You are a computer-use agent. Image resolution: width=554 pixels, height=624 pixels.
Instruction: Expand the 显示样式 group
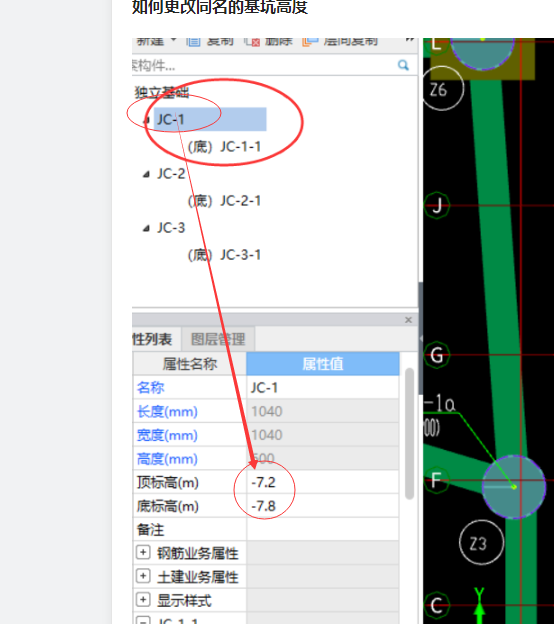tap(143, 600)
